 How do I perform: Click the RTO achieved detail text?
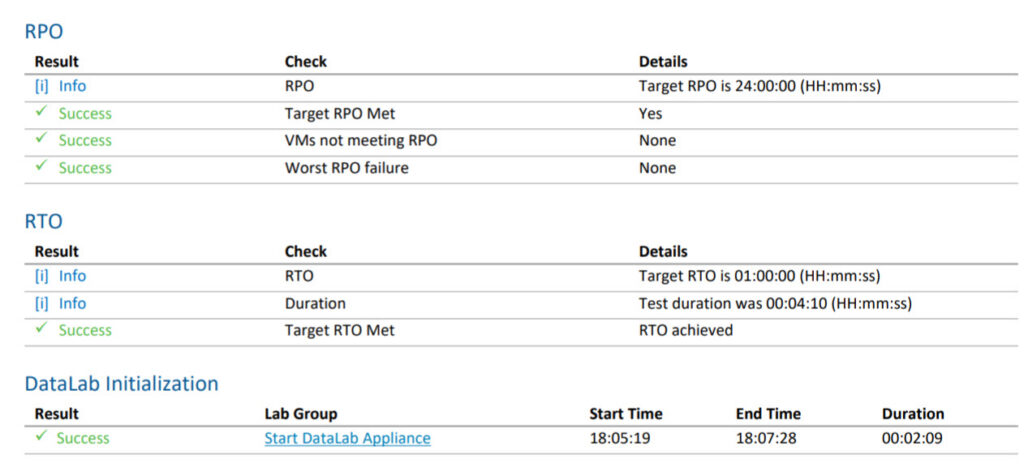[685, 330]
